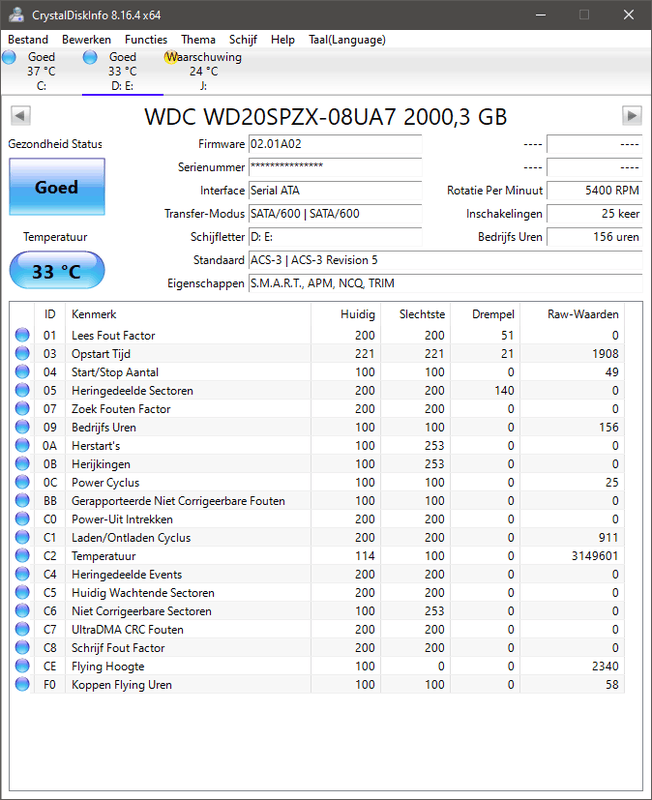652x800 pixels.
Task: Click the Eigenschappen S.M.A.R.T. field
Action: pos(445,283)
